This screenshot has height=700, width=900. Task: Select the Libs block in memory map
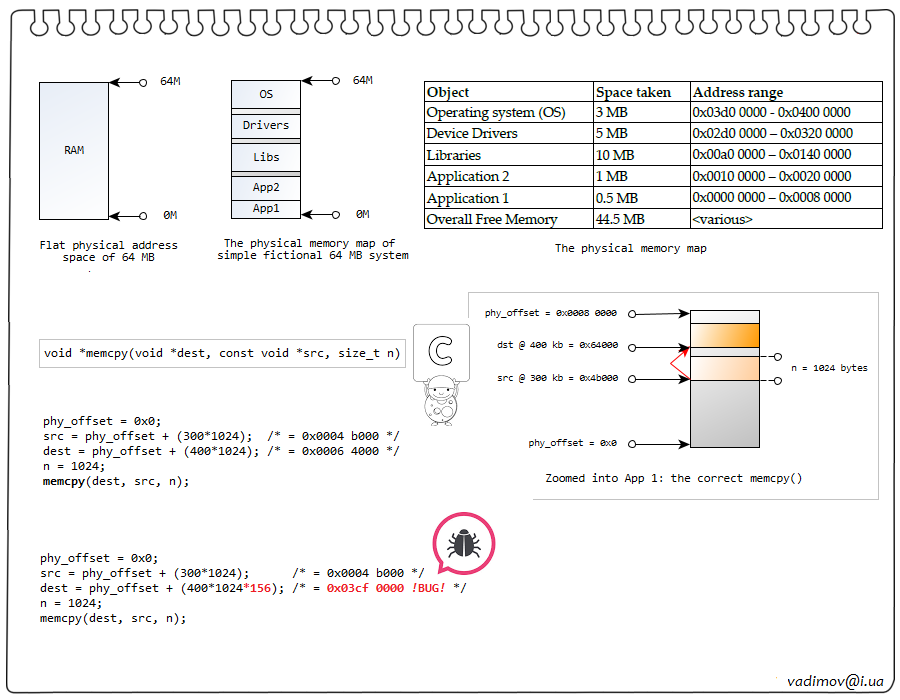click(x=266, y=158)
